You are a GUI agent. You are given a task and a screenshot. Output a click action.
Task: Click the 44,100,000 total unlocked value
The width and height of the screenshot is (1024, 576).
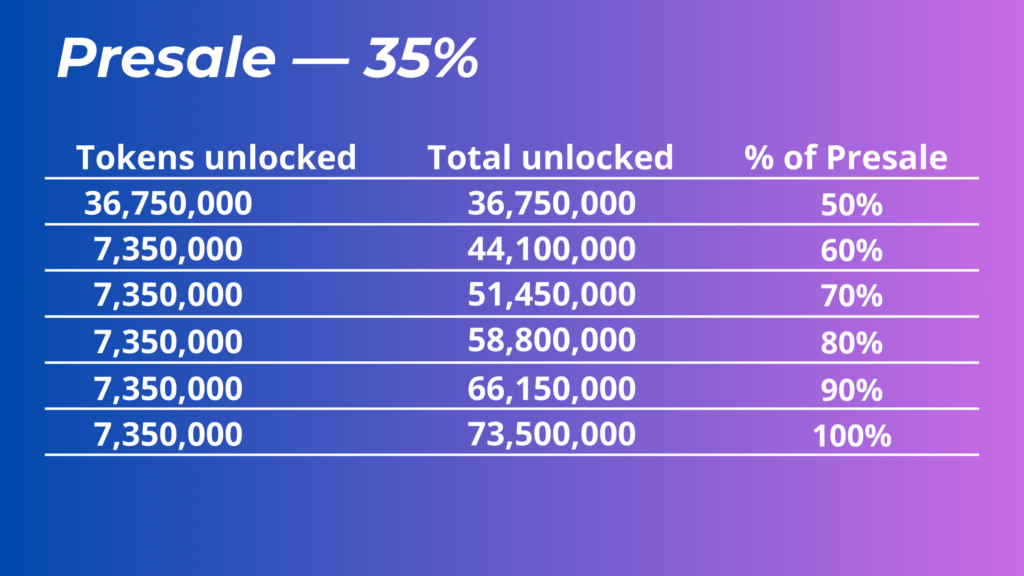[551, 249]
